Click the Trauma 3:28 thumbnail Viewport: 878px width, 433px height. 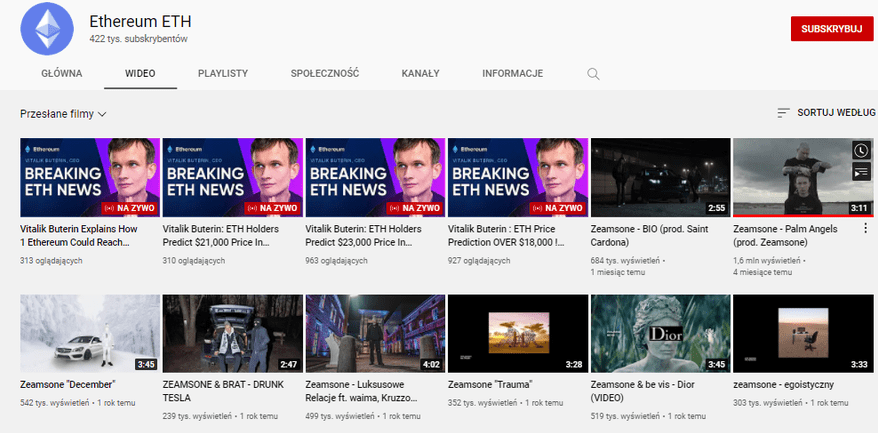518,334
